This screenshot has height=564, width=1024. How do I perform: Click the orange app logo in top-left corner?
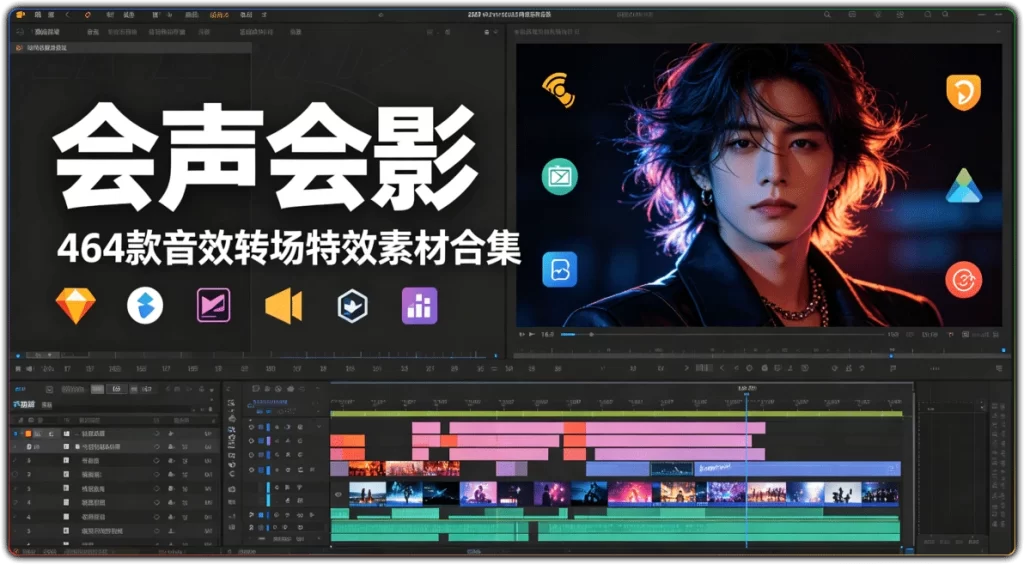(20, 14)
